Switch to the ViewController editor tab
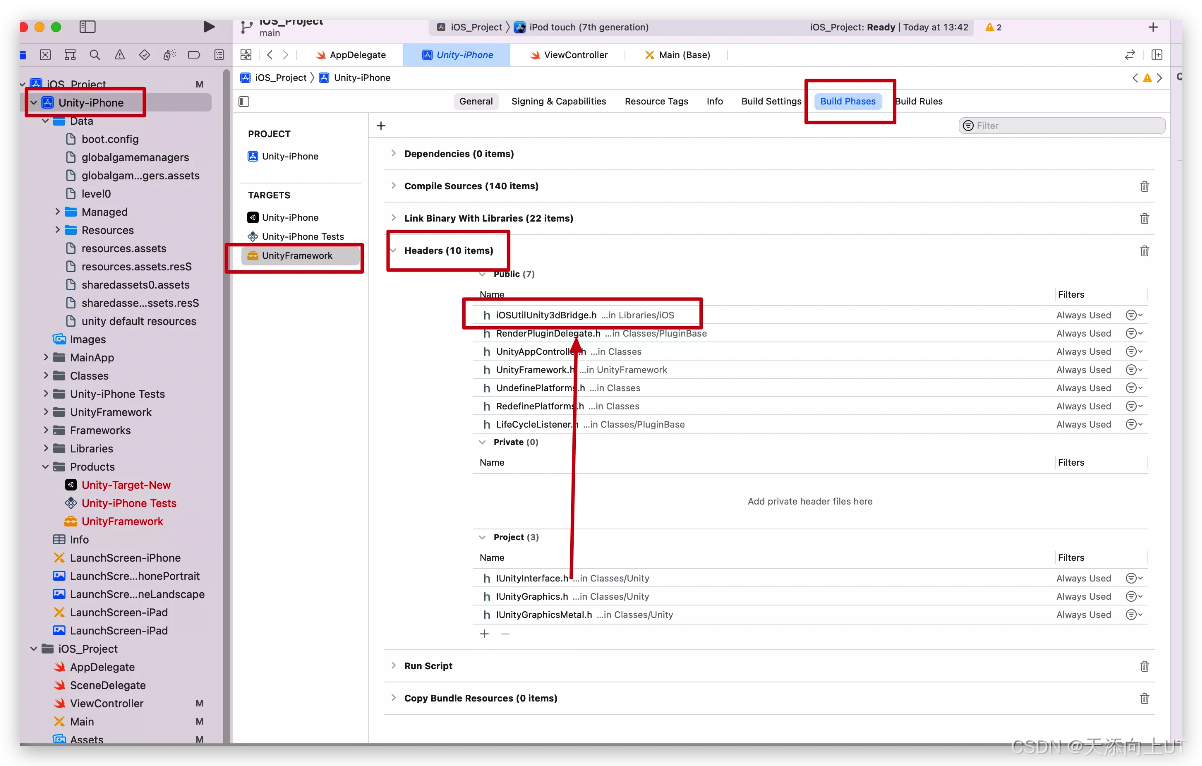 click(568, 55)
